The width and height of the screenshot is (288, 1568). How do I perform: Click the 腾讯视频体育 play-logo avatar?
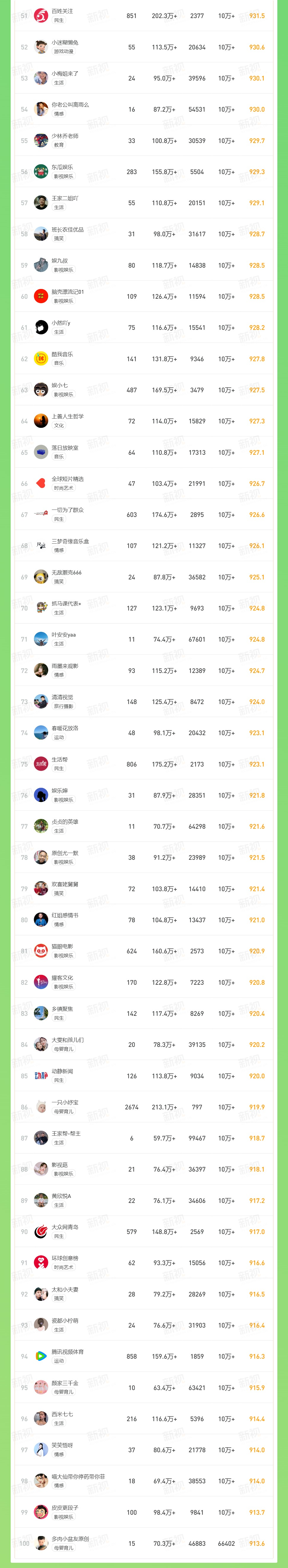pyautogui.click(x=41, y=1356)
